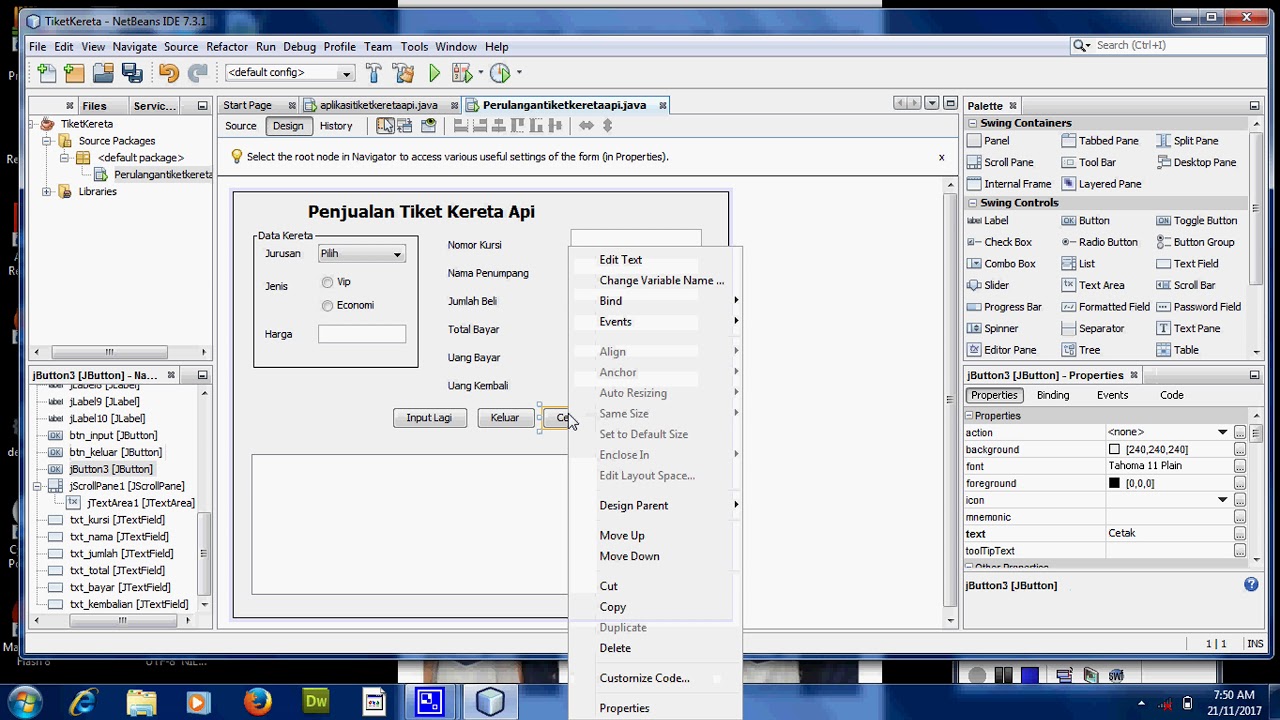Open the action property dropdown
The height and width of the screenshot is (720, 1280).
click(1222, 433)
